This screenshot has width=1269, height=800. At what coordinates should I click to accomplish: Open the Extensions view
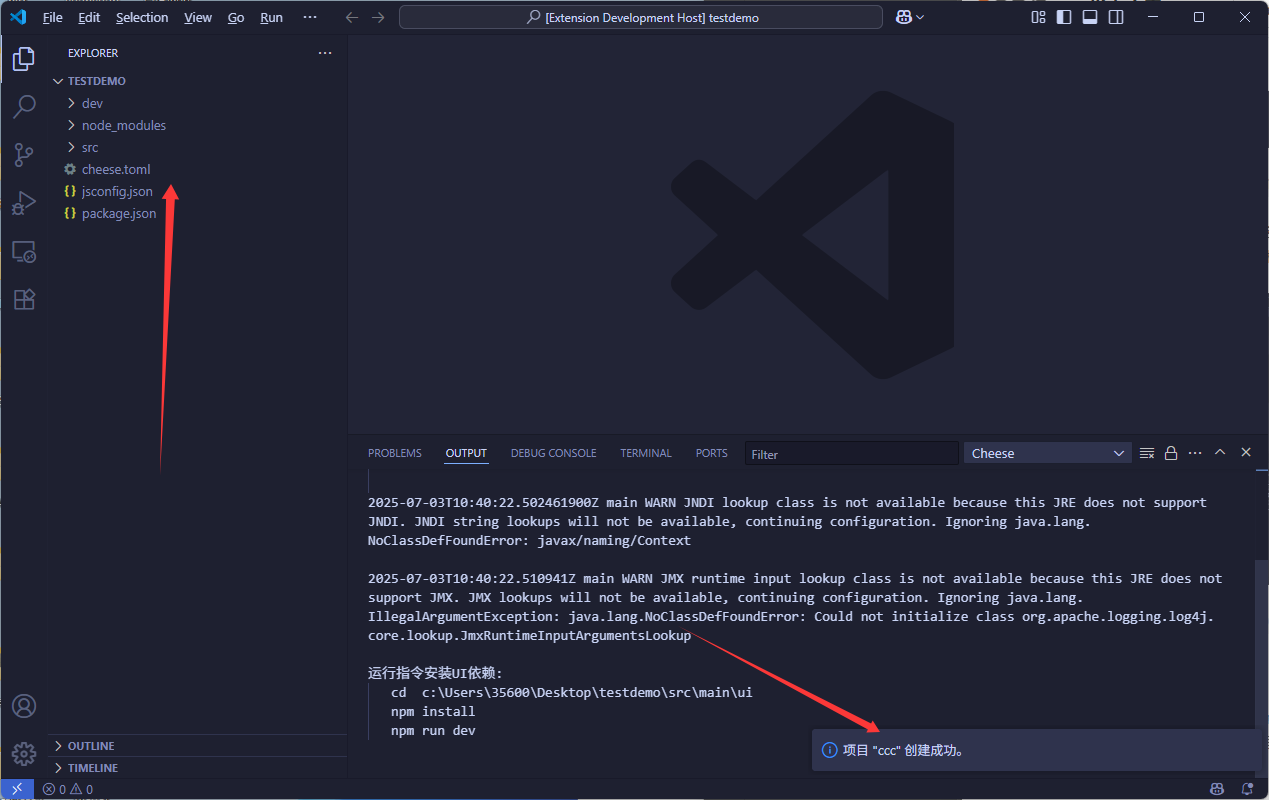coord(24,299)
